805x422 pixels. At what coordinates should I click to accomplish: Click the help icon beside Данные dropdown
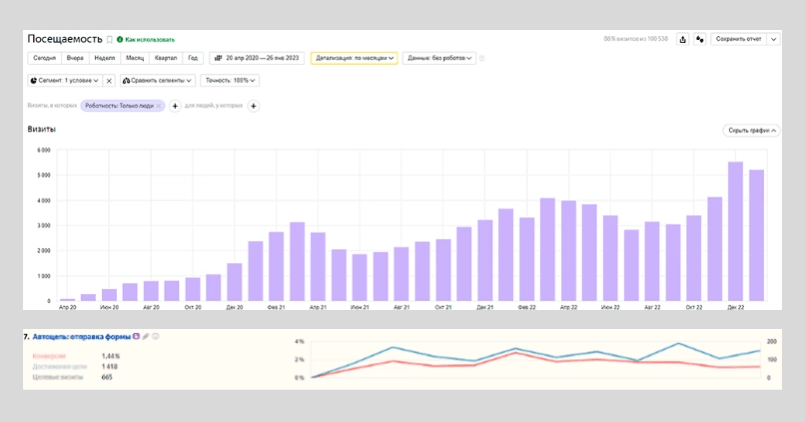click(x=482, y=58)
